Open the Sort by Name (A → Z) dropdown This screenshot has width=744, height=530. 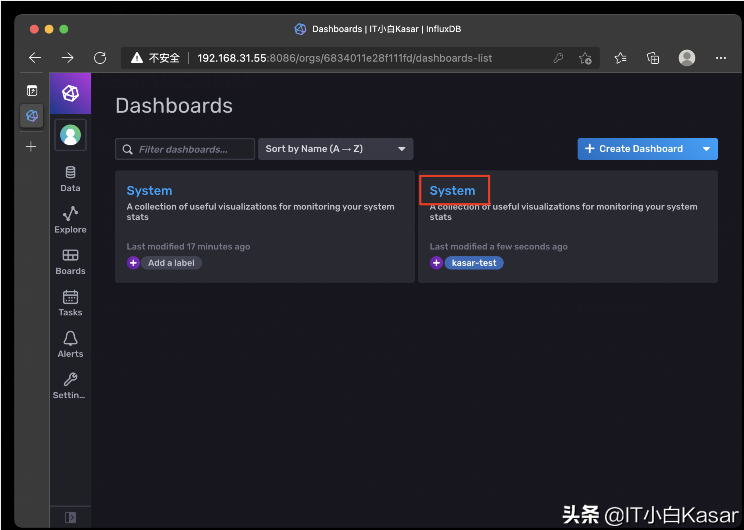coord(335,149)
